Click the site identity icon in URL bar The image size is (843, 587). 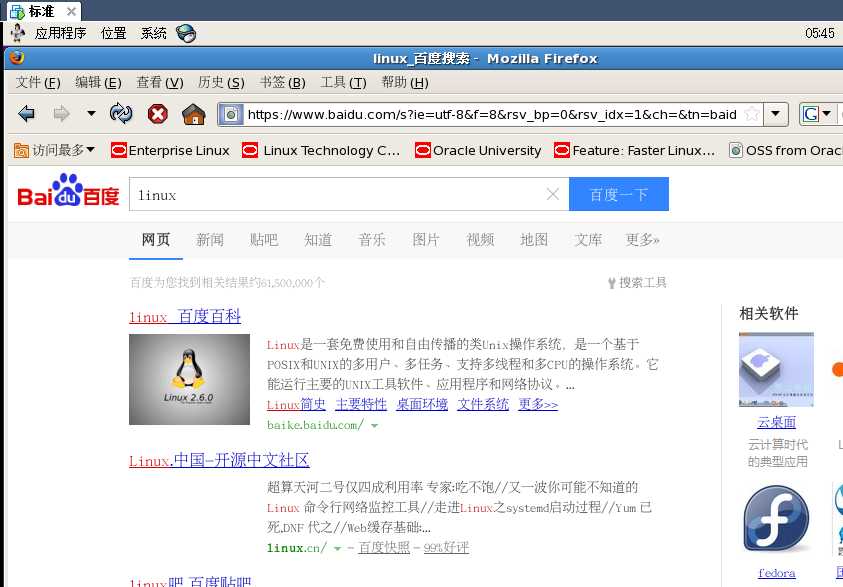(x=231, y=114)
